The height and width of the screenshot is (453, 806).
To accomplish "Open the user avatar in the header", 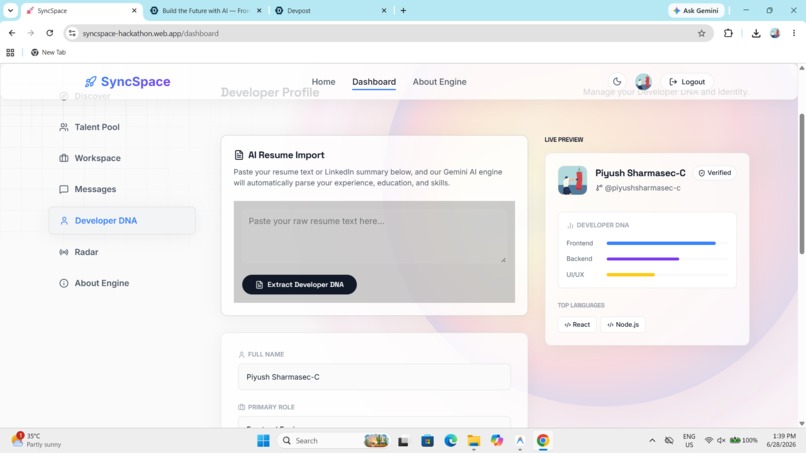I will [643, 82].
